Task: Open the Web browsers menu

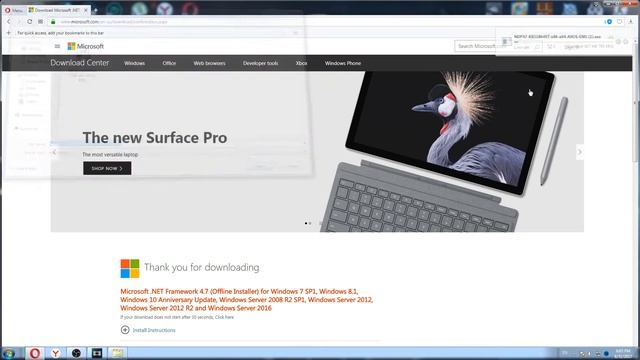Action: pyautogui.click(x=209, y=63)
